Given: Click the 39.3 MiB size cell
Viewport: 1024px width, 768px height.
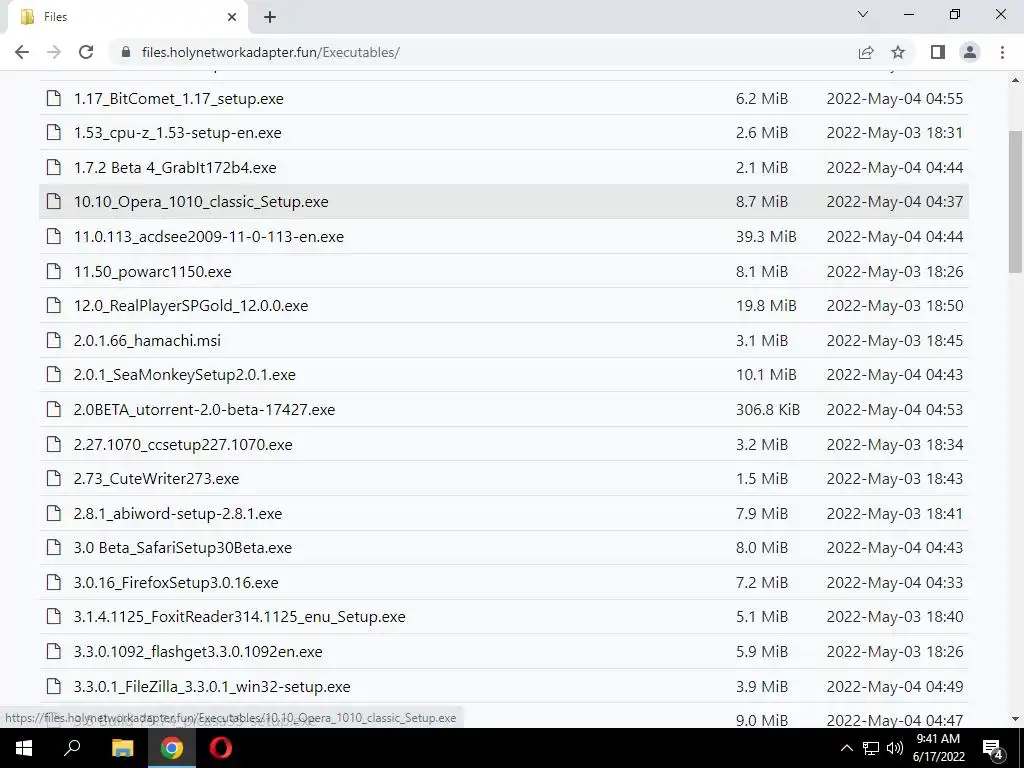Looking at the screenshot, I should coord(766,236).
